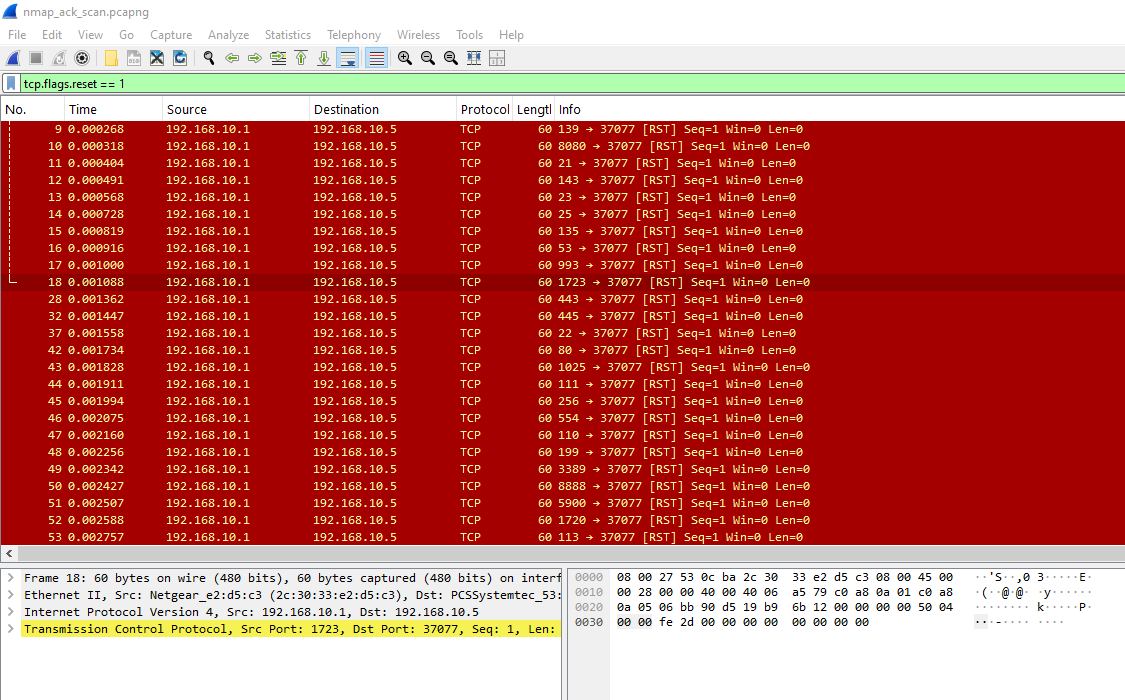Select the find packet magnifier icon
Viewport: 1125px width, 700px height.
click(x=209, y=57)
